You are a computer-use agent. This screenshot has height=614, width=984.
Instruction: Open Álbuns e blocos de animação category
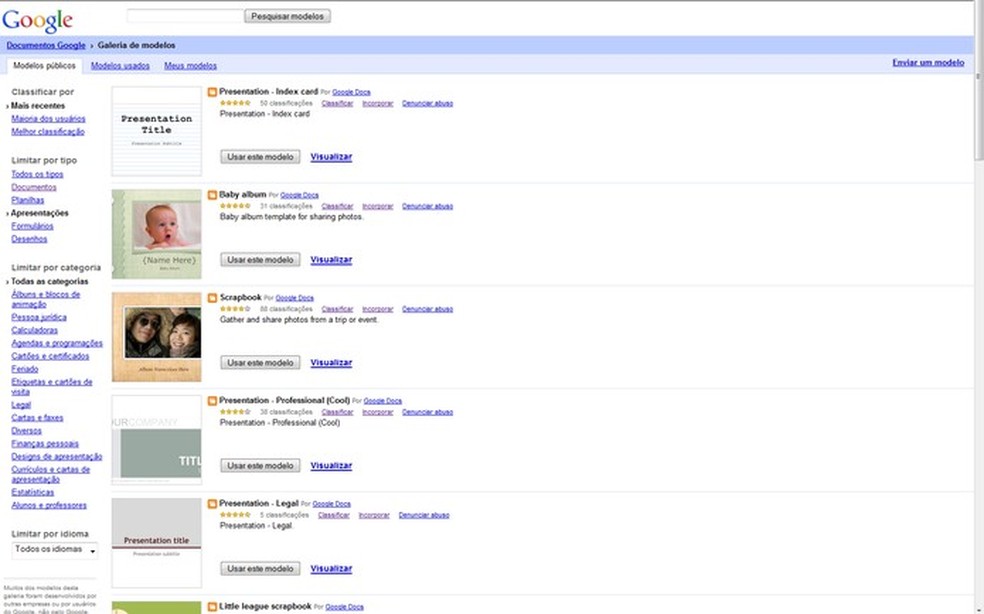(x=46, y=299)
